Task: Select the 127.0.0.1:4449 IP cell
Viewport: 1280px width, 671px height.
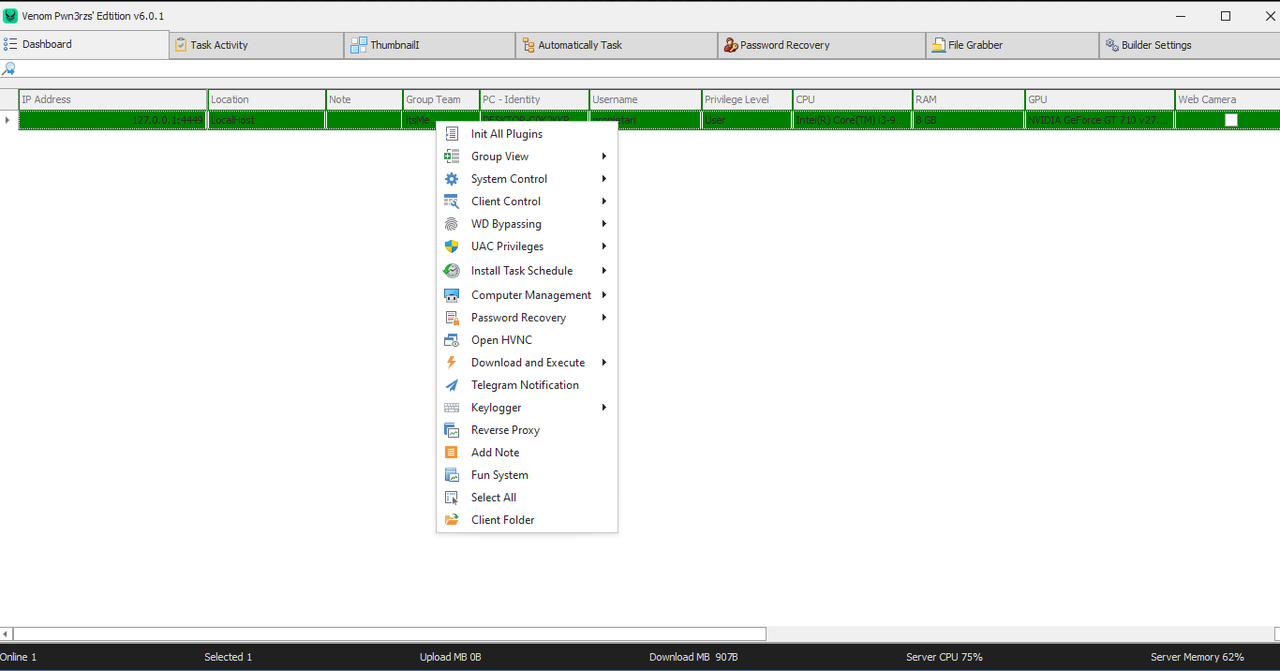Action: pos(113,120)
